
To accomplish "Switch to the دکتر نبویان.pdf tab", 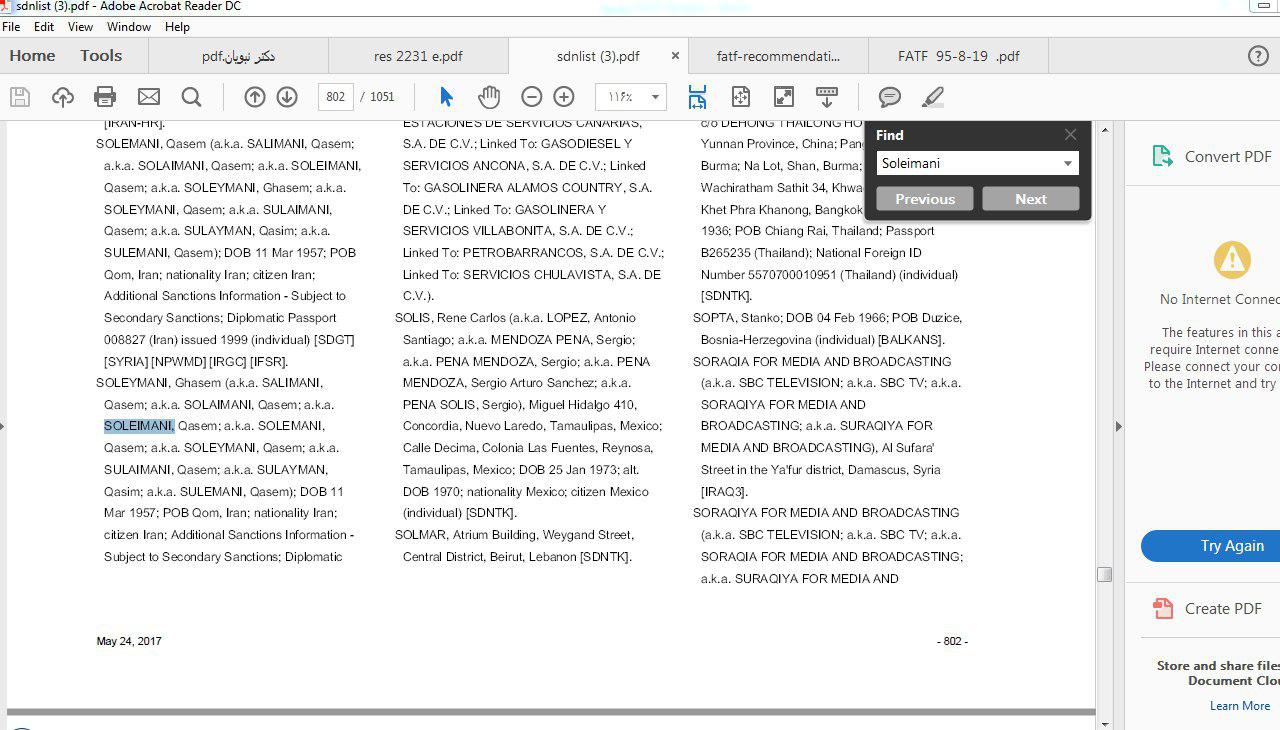I will pyautogui.click(x=238, y=56).
